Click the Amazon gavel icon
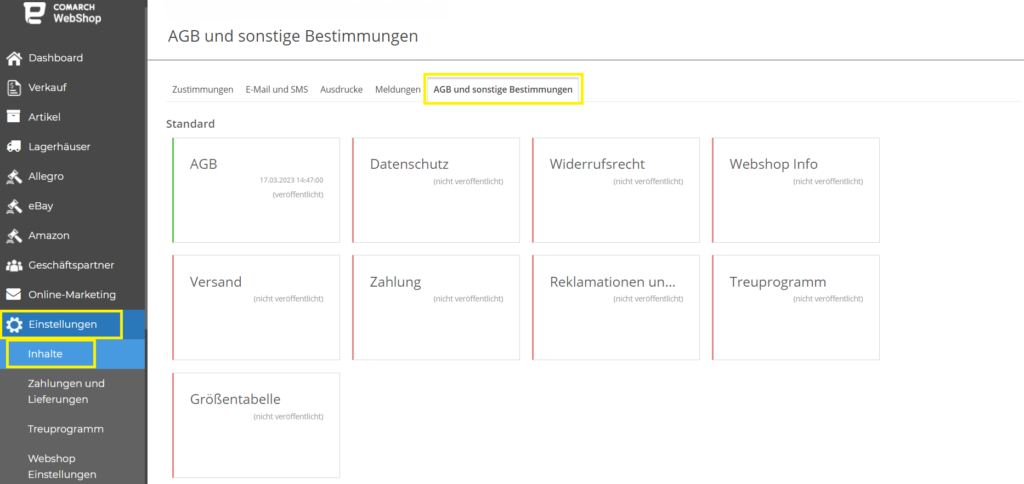The height and width of the screenshot is (484, 1024). point(14,235)
